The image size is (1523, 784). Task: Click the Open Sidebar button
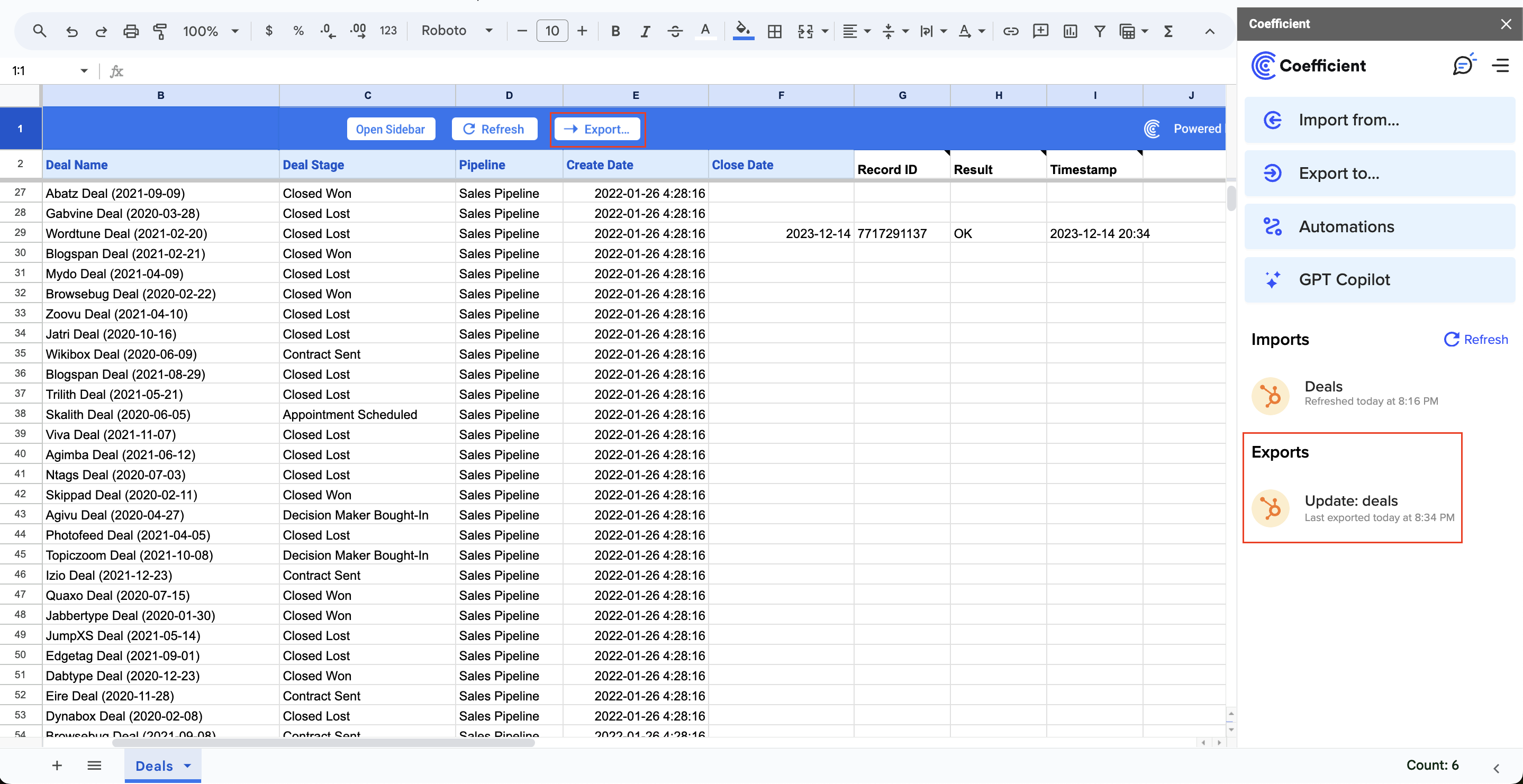pyautogui.click(x=391, y=129)
